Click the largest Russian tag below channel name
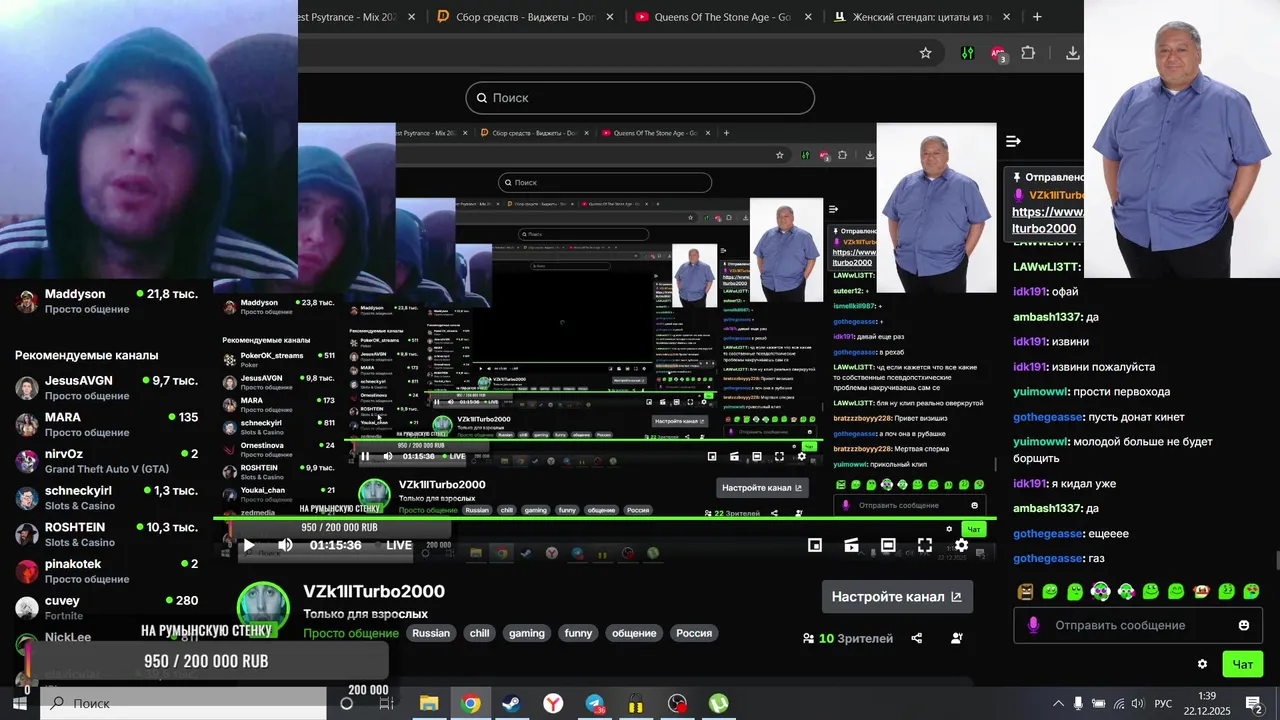1280x720 pixels. [x=431, y=633]
